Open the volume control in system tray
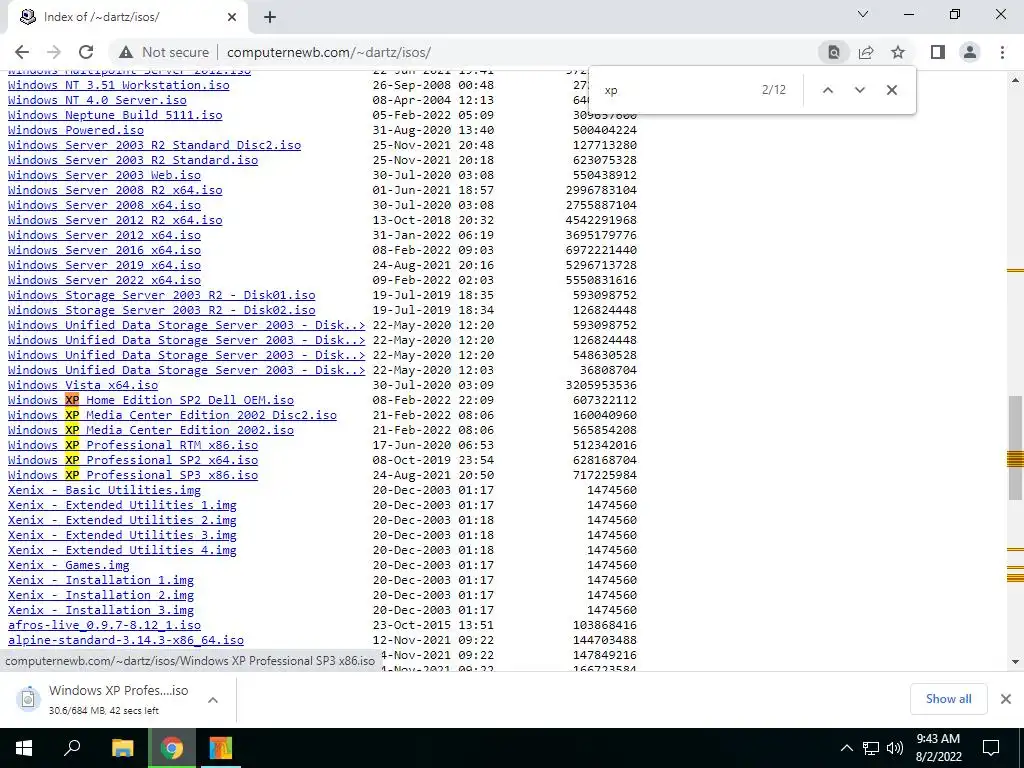Viewport: 1024px width, 768px height. click(x=895, y=748)
